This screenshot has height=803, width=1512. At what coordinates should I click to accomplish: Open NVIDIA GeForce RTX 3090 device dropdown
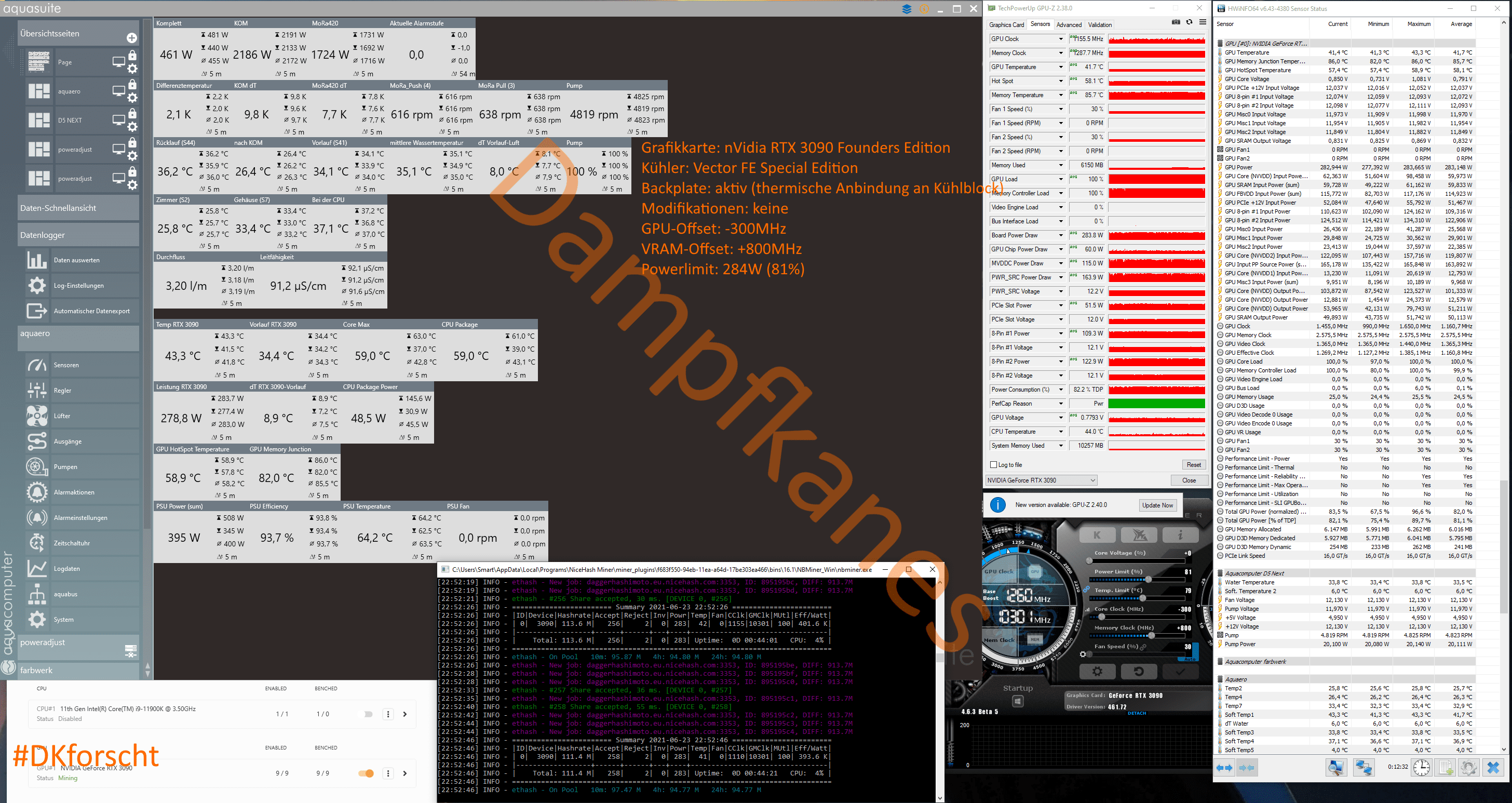(1041, 480)
